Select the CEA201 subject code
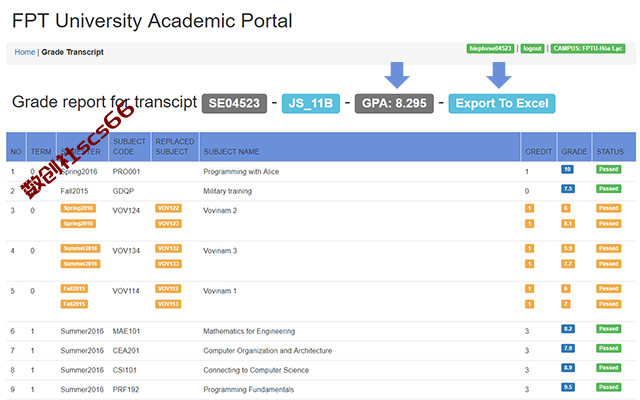 click(126, 351)
